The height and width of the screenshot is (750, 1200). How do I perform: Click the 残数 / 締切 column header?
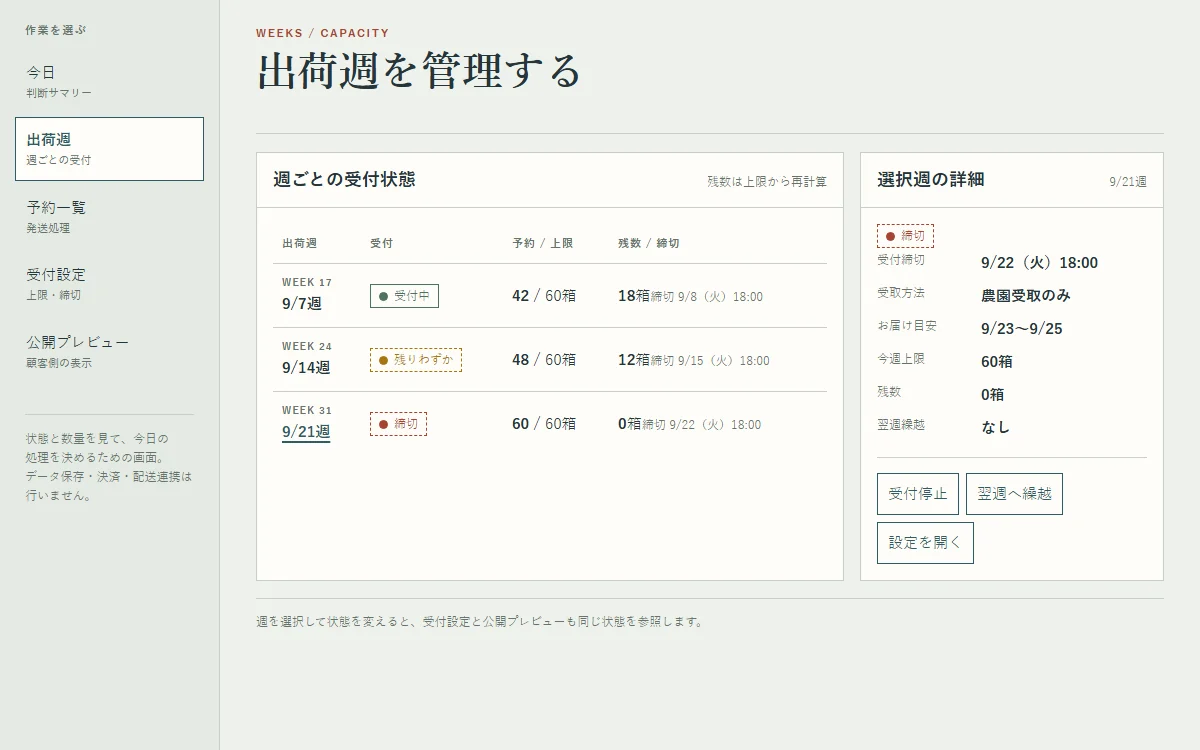pos(649,243)
